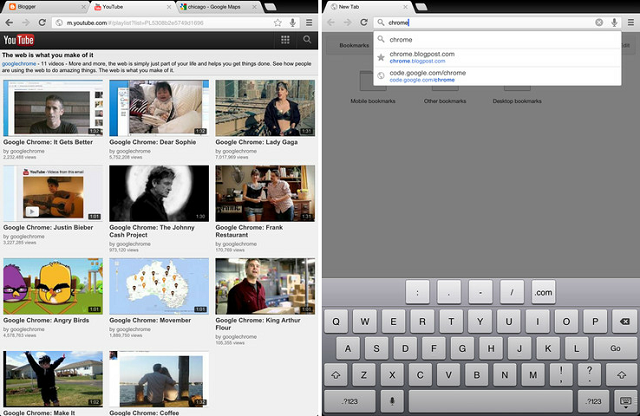Open Google Chrome: Dear Sophie thumbnail

[x=159, y=108]
